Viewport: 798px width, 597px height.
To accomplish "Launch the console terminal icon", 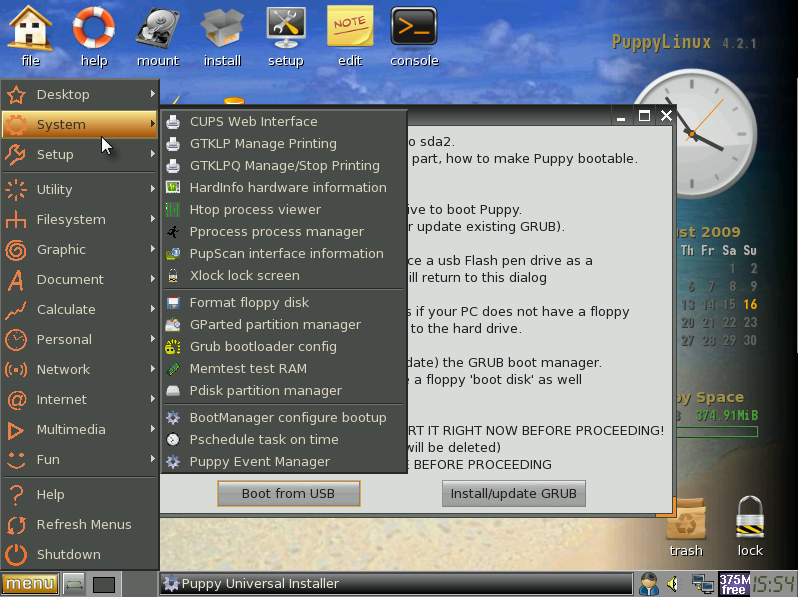I will pyautogui.click(x=414, y=36).
